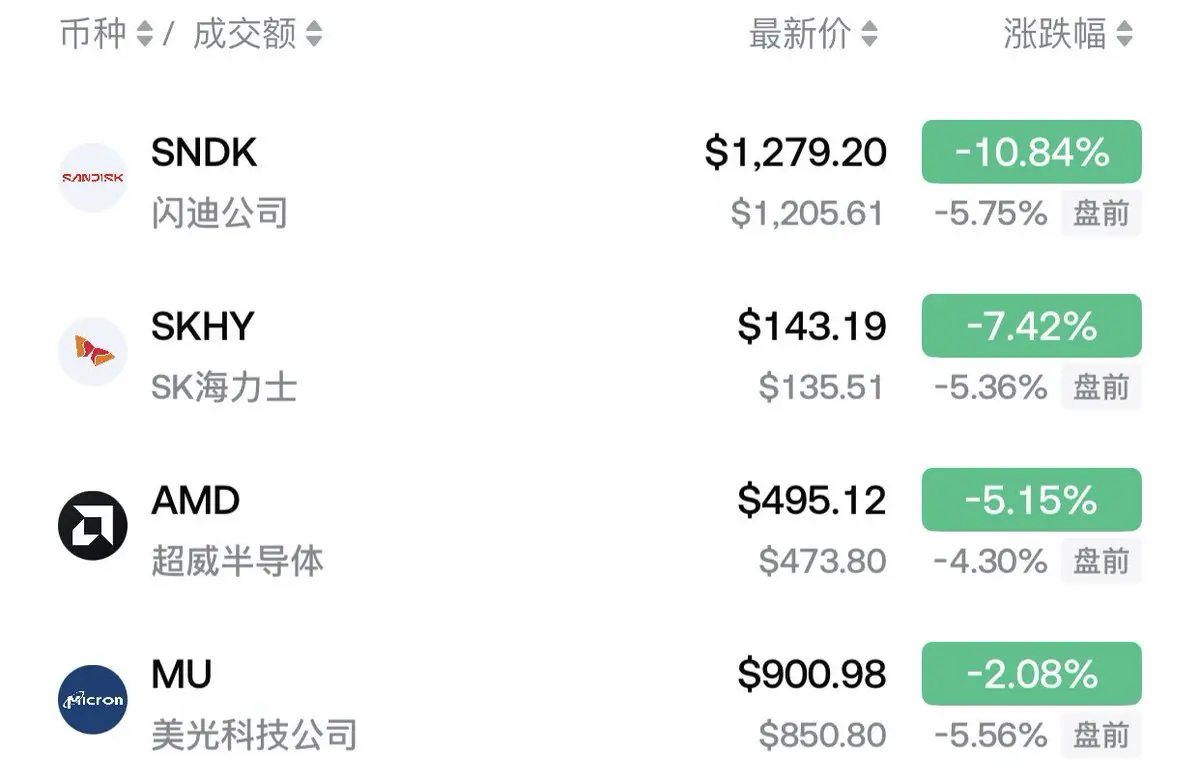
Task: Open the SanDisk logo icon
Action: click(x=93, y=178)
